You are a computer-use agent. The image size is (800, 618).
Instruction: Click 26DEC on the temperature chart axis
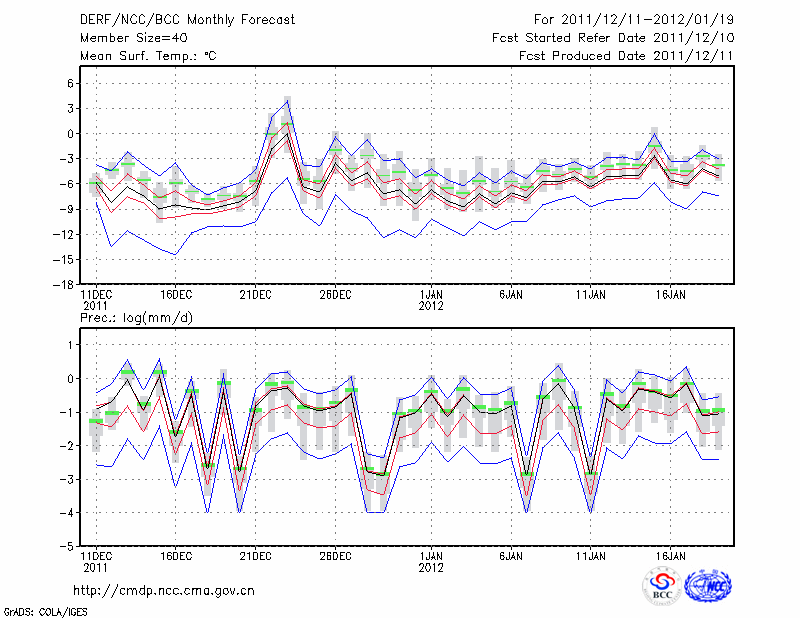335,295
